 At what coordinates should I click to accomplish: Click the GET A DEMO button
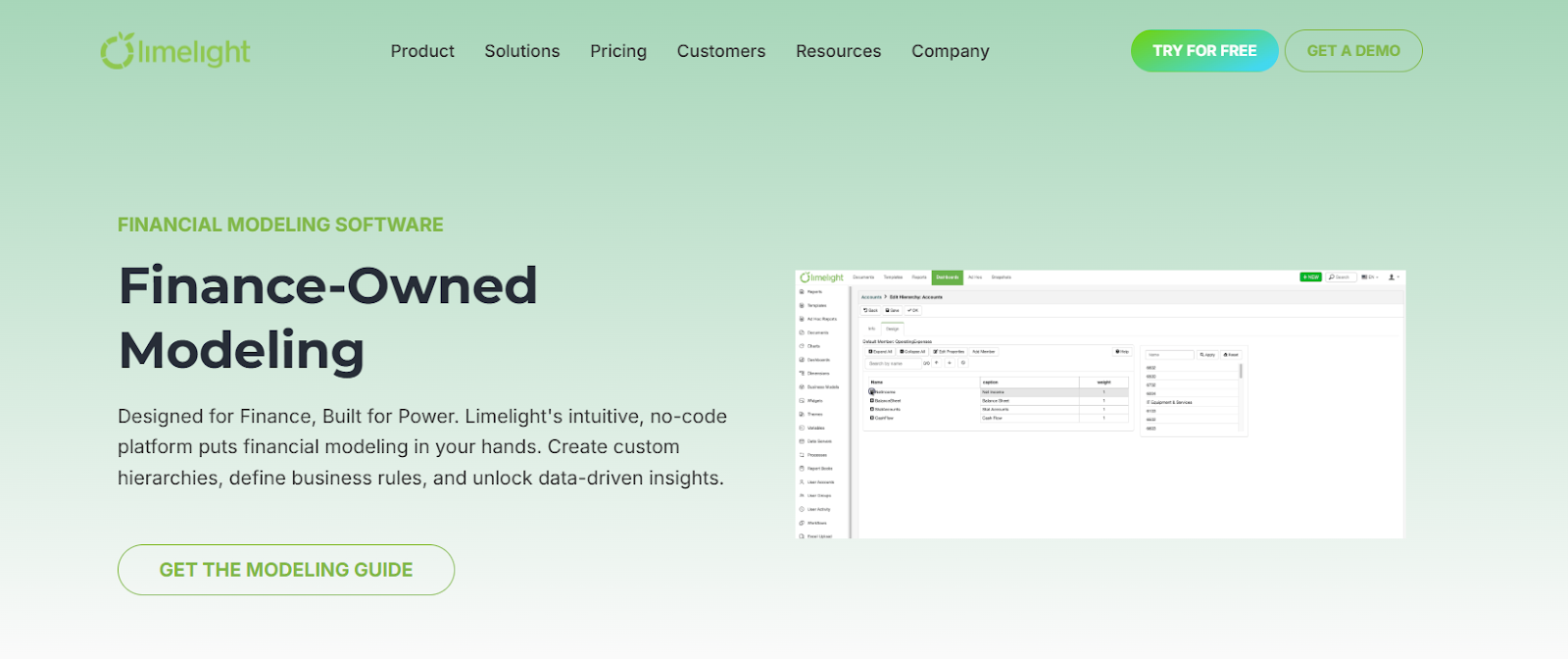coord(1353,50)
